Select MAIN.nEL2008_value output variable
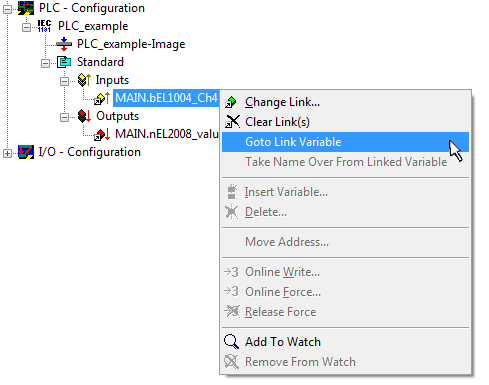 tap(167, 134)
